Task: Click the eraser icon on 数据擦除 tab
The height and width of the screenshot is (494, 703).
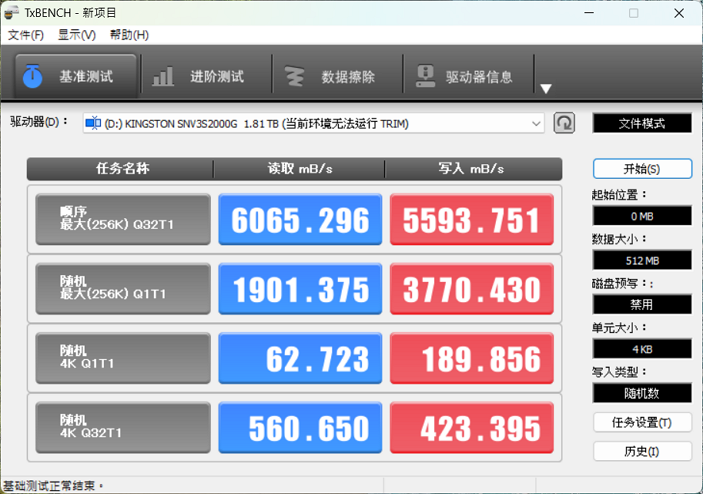Action: tap(295, 76)
